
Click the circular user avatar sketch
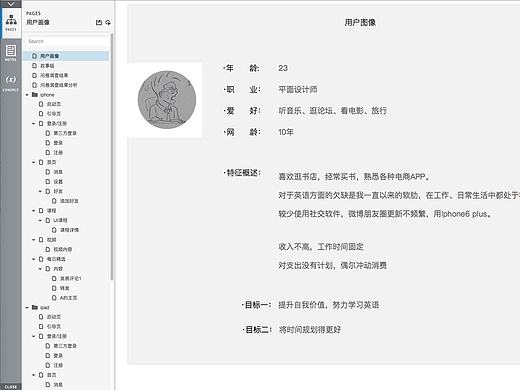167,100
